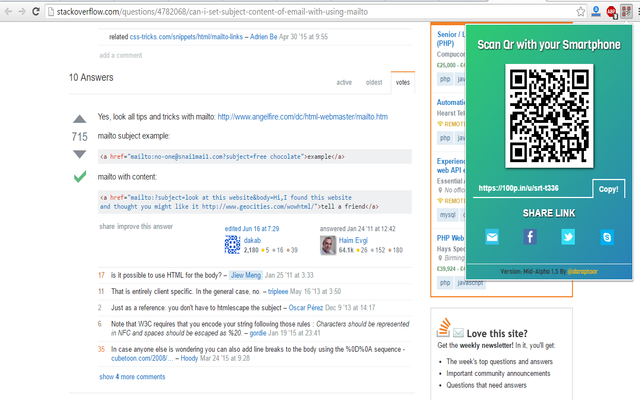Click Scan Qr with your Smartphone title

(x=549, y=44)
